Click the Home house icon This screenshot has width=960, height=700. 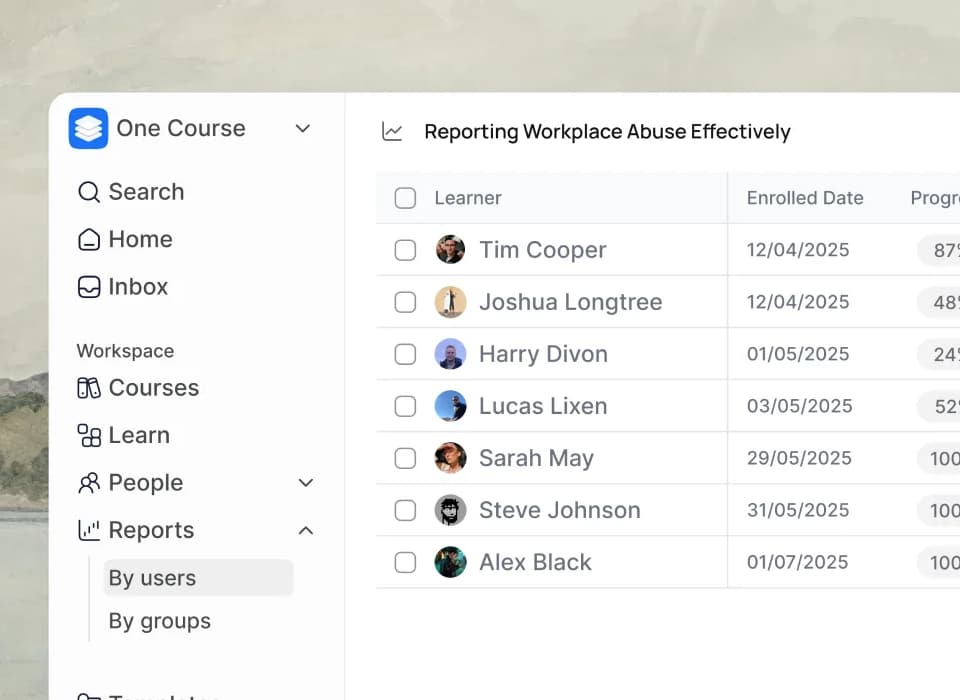click(x=89, y=239)
